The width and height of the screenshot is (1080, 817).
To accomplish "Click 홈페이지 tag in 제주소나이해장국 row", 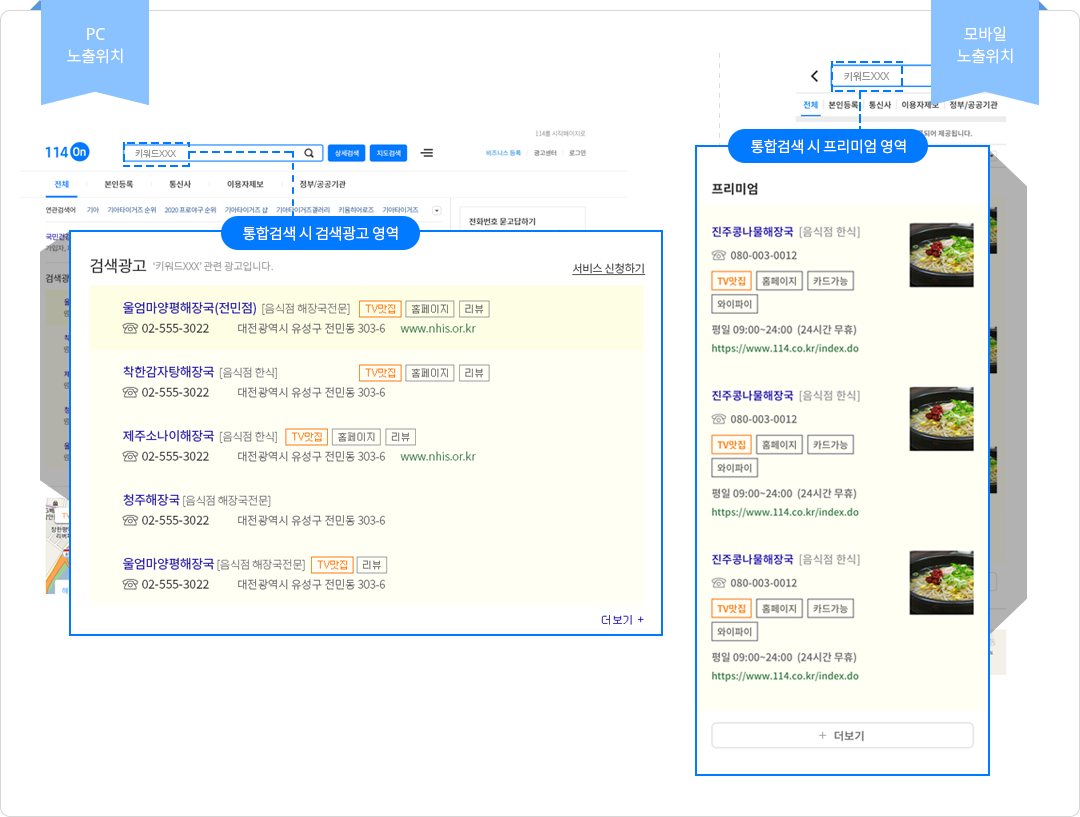I will (356, 437).
